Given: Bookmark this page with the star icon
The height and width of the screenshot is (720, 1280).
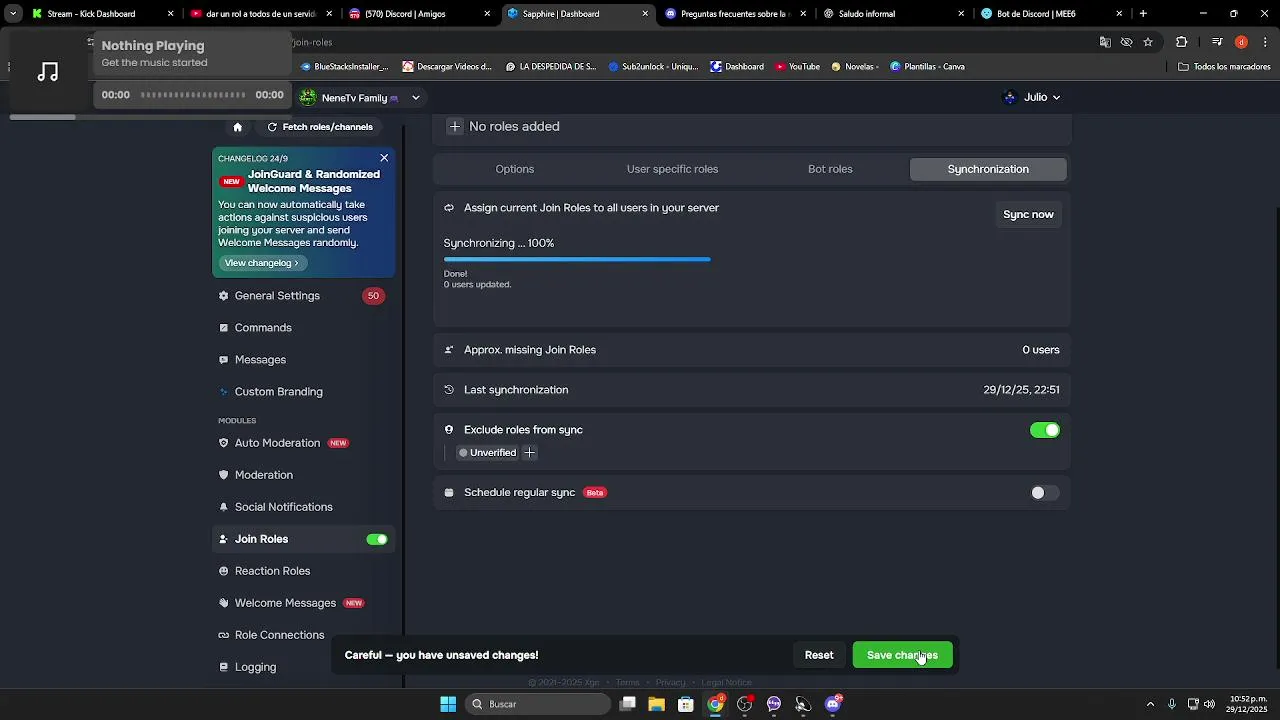Looking at the screenshot, I should (x=1148, y=42).
